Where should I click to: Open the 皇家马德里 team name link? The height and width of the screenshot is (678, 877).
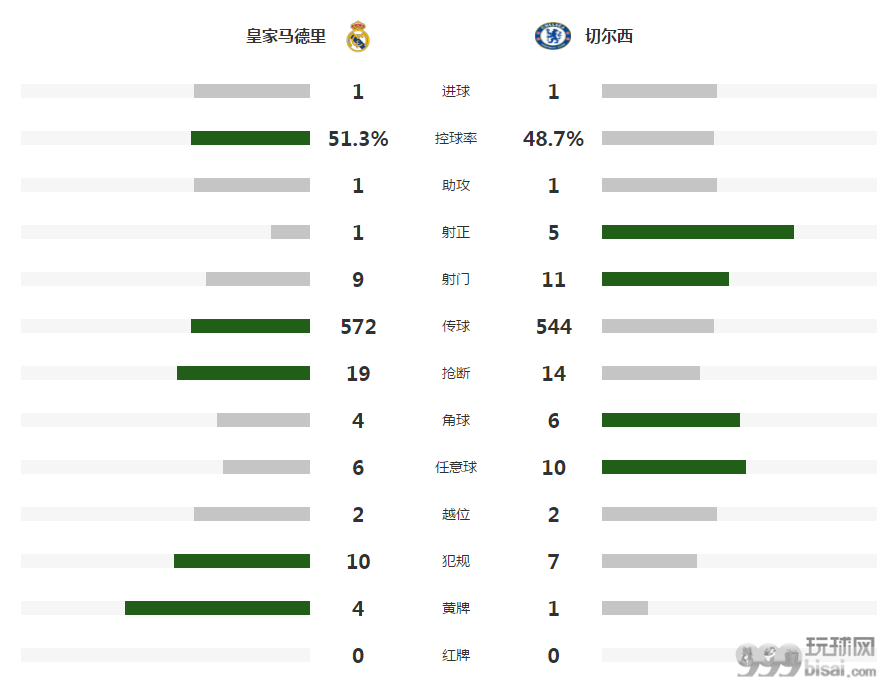coord(286,36)
